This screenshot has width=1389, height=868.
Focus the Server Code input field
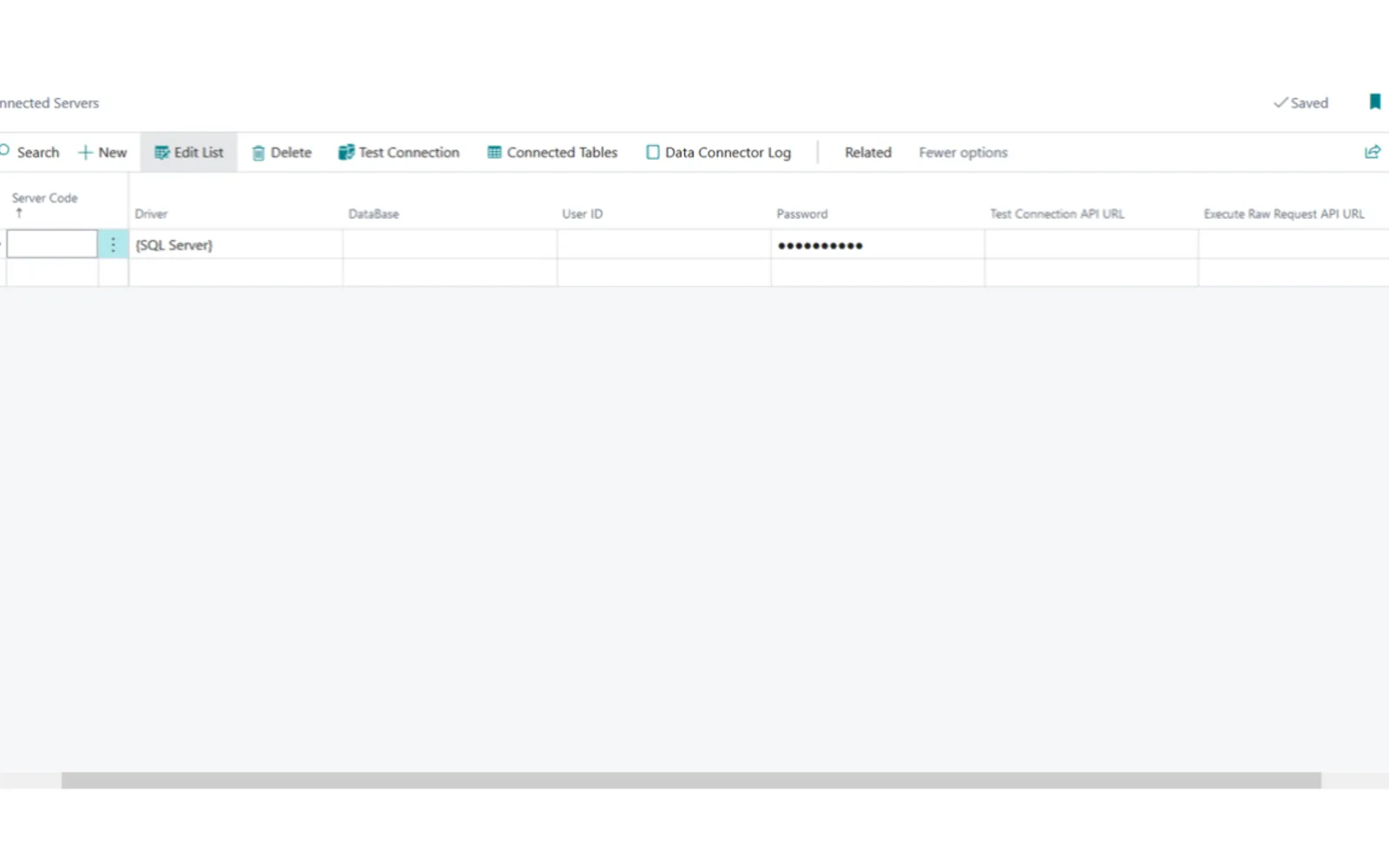click(52, 244)
